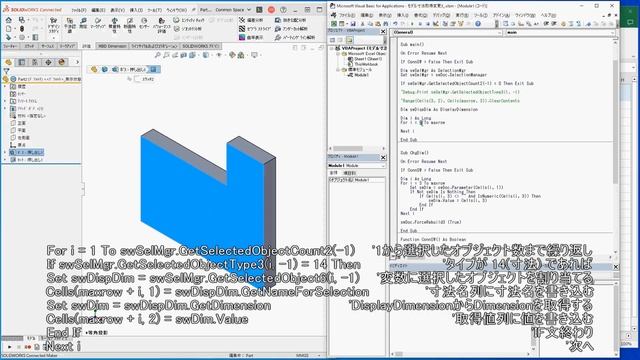Select the Material item in the feature tree

(28, 116)
